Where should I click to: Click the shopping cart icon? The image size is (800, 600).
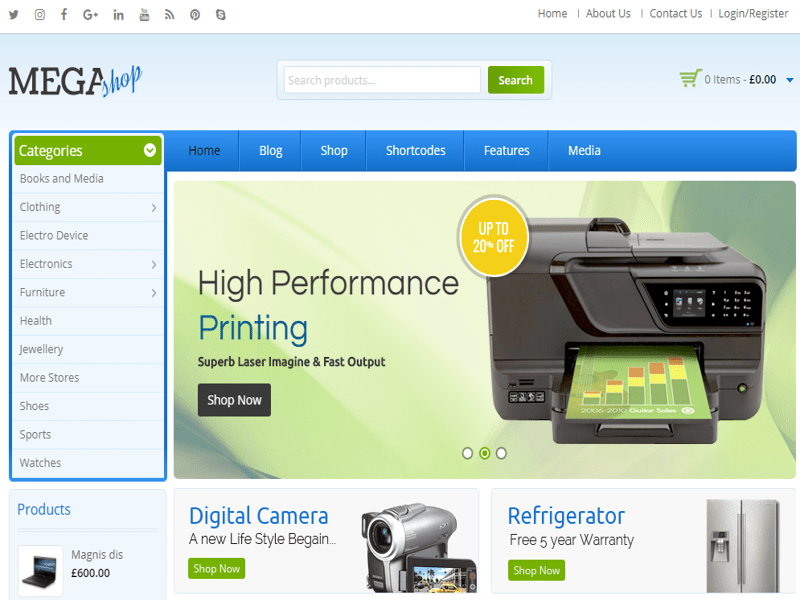click(x=689, y=79)
